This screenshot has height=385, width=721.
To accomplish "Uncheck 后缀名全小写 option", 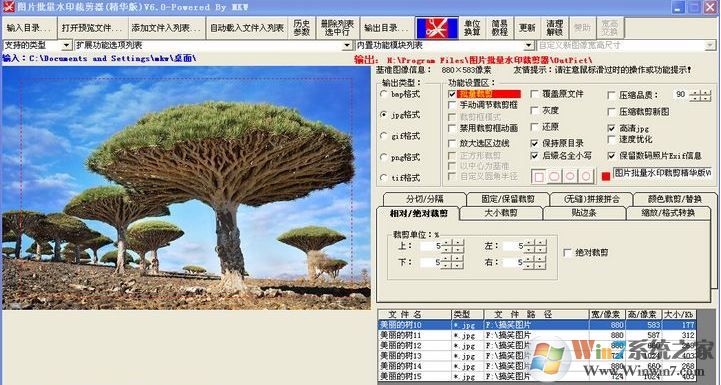I will pyautogui.click(x=535, y=155).
